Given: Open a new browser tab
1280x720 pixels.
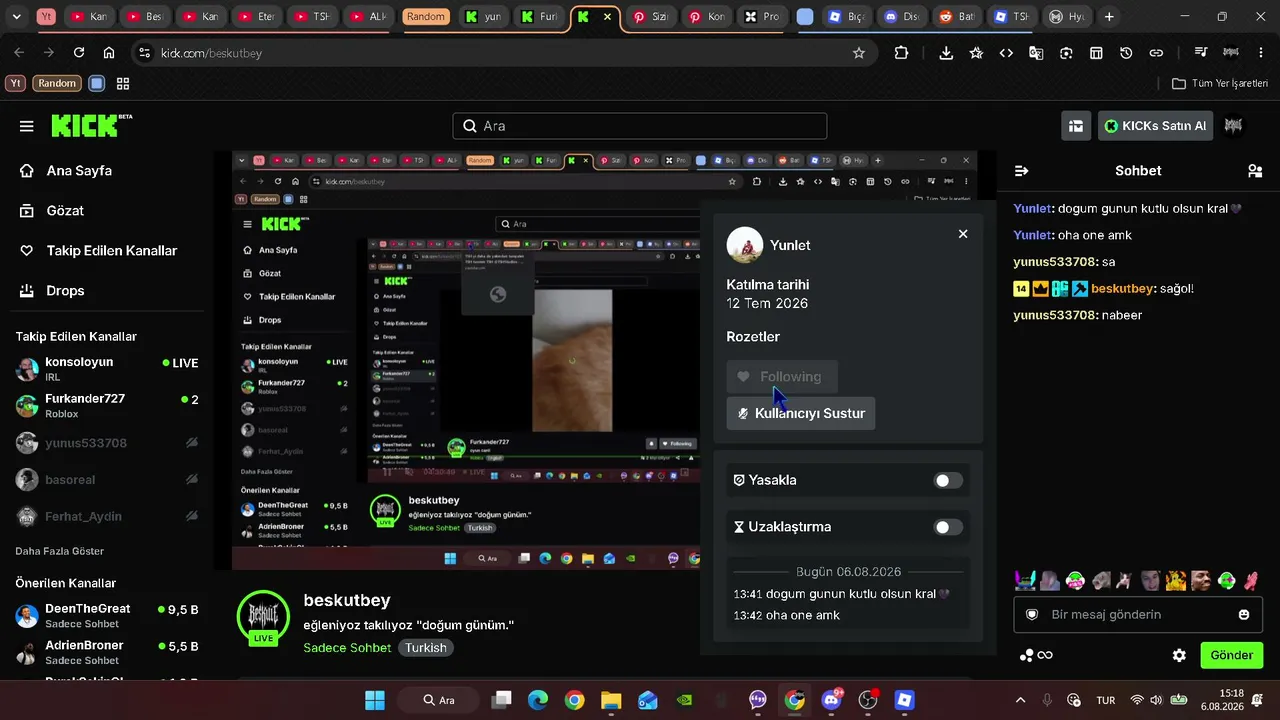Looking at the screenshot, I should [x=1109, y=17].
